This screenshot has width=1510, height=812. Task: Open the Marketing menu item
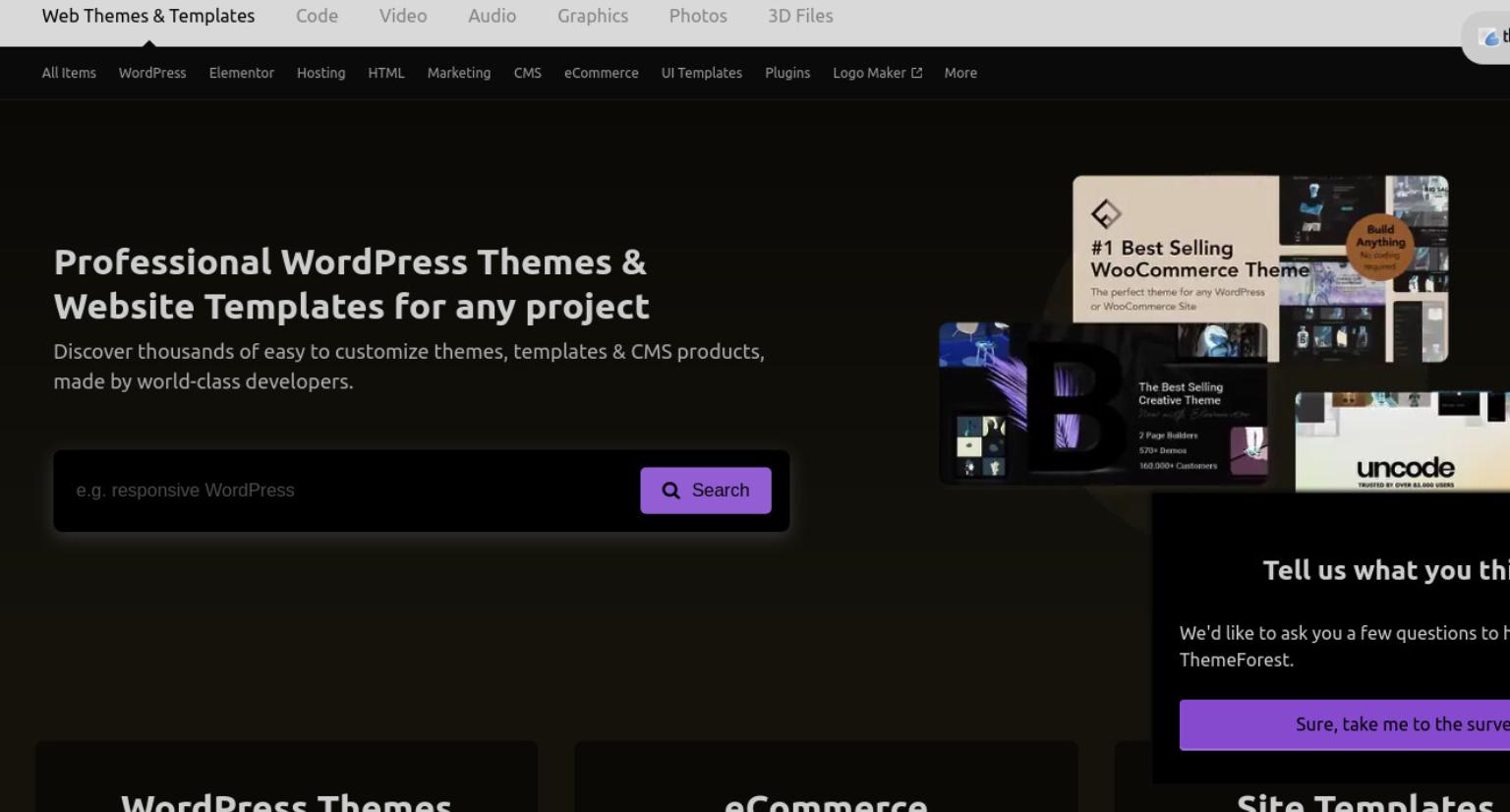(x=459, y=73)
